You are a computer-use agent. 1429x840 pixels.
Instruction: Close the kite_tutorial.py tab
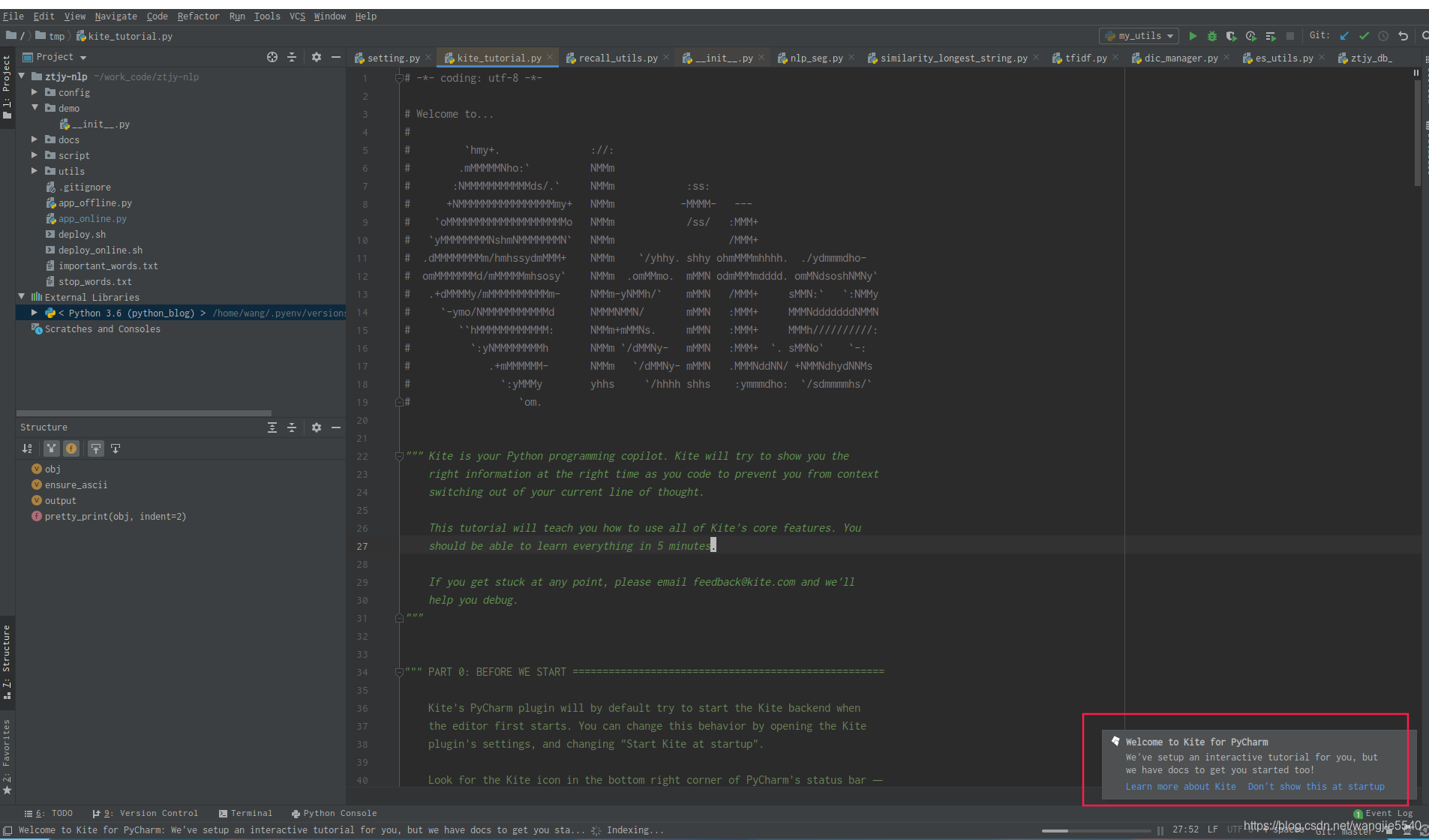click(549, 58)
